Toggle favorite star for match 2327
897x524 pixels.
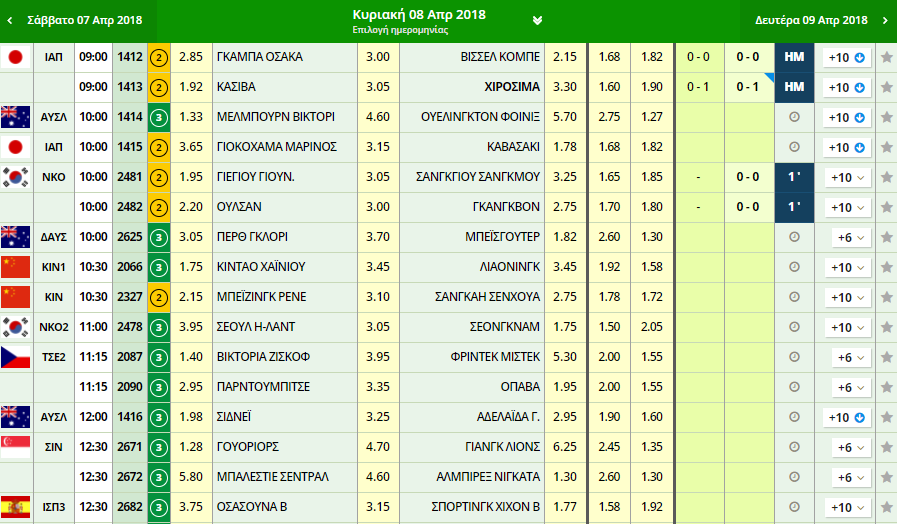(886, 297)
